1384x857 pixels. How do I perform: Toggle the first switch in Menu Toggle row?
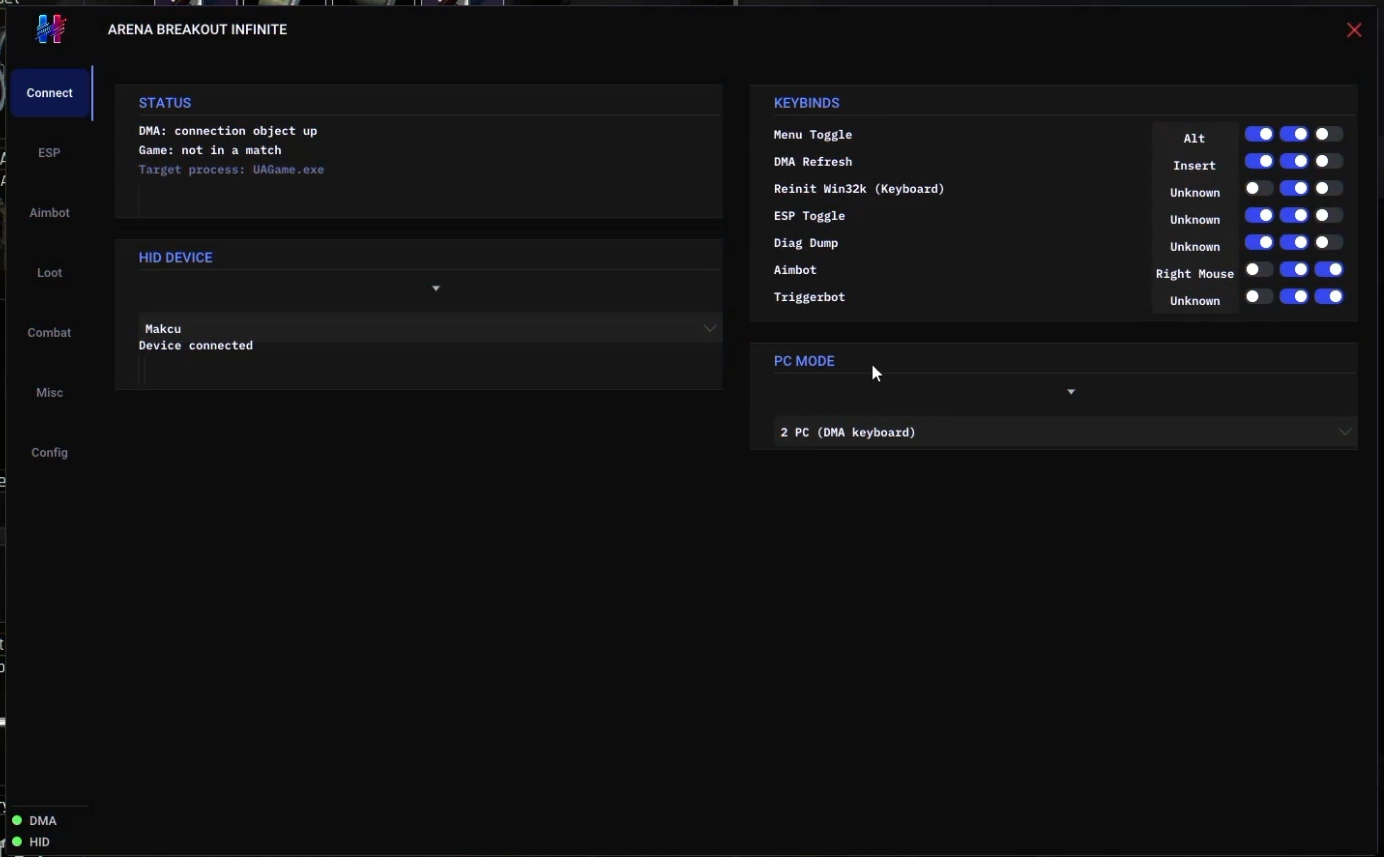(x=1259, y=134)
